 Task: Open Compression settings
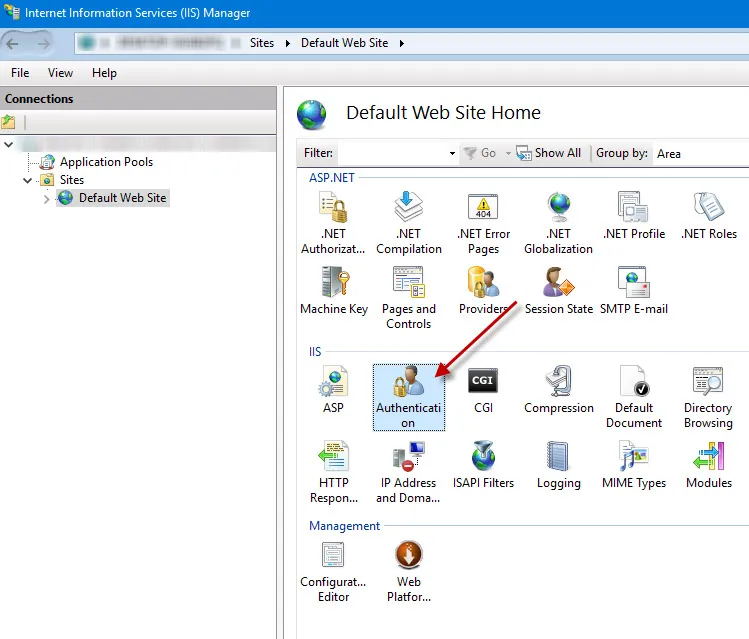tap(559, 390)
